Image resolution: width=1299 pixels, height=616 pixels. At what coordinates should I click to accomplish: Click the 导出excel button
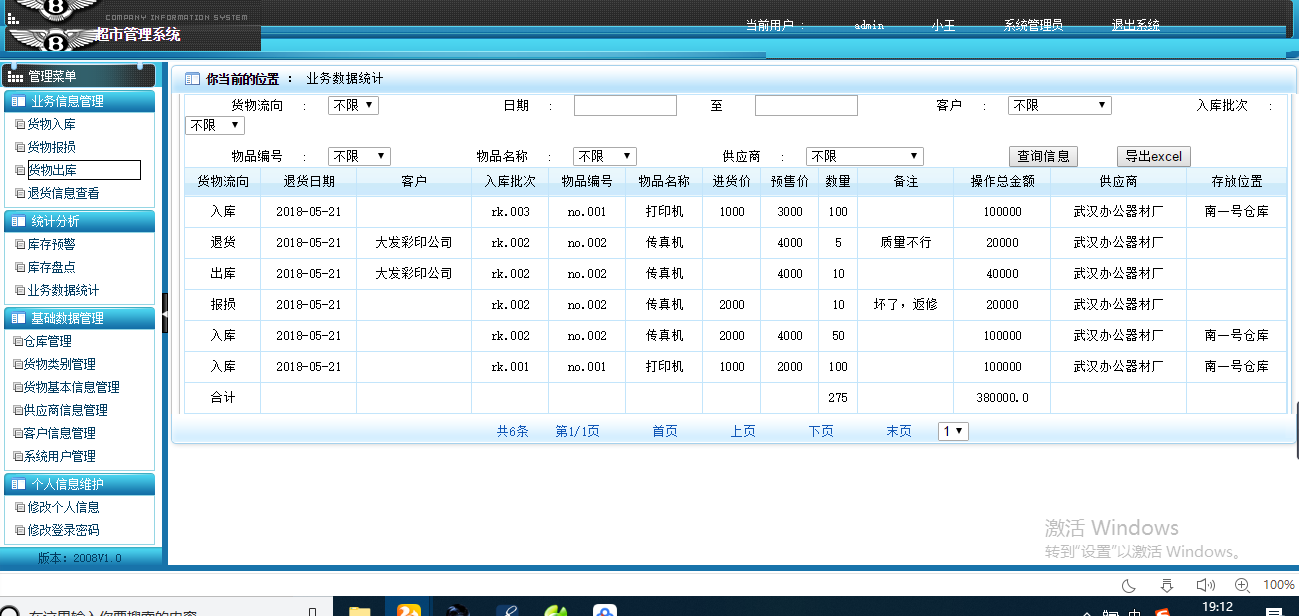(x=1153, y=156)
